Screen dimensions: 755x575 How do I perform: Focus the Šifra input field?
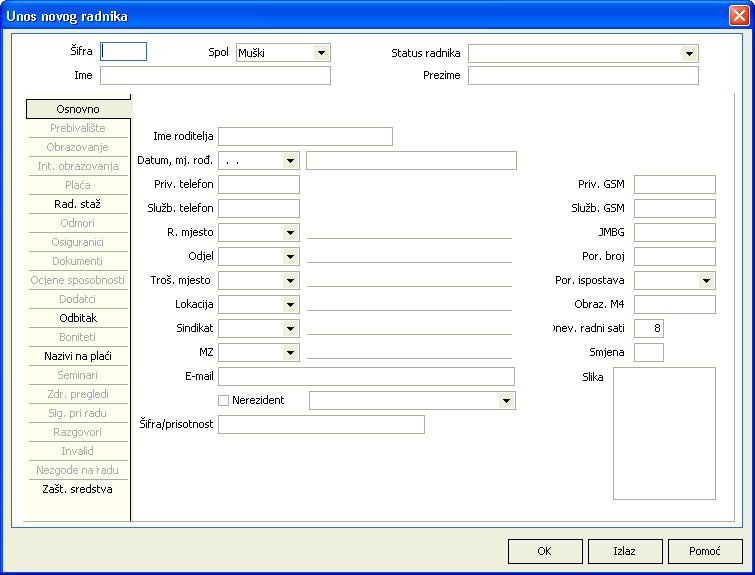tap(124, 52)
